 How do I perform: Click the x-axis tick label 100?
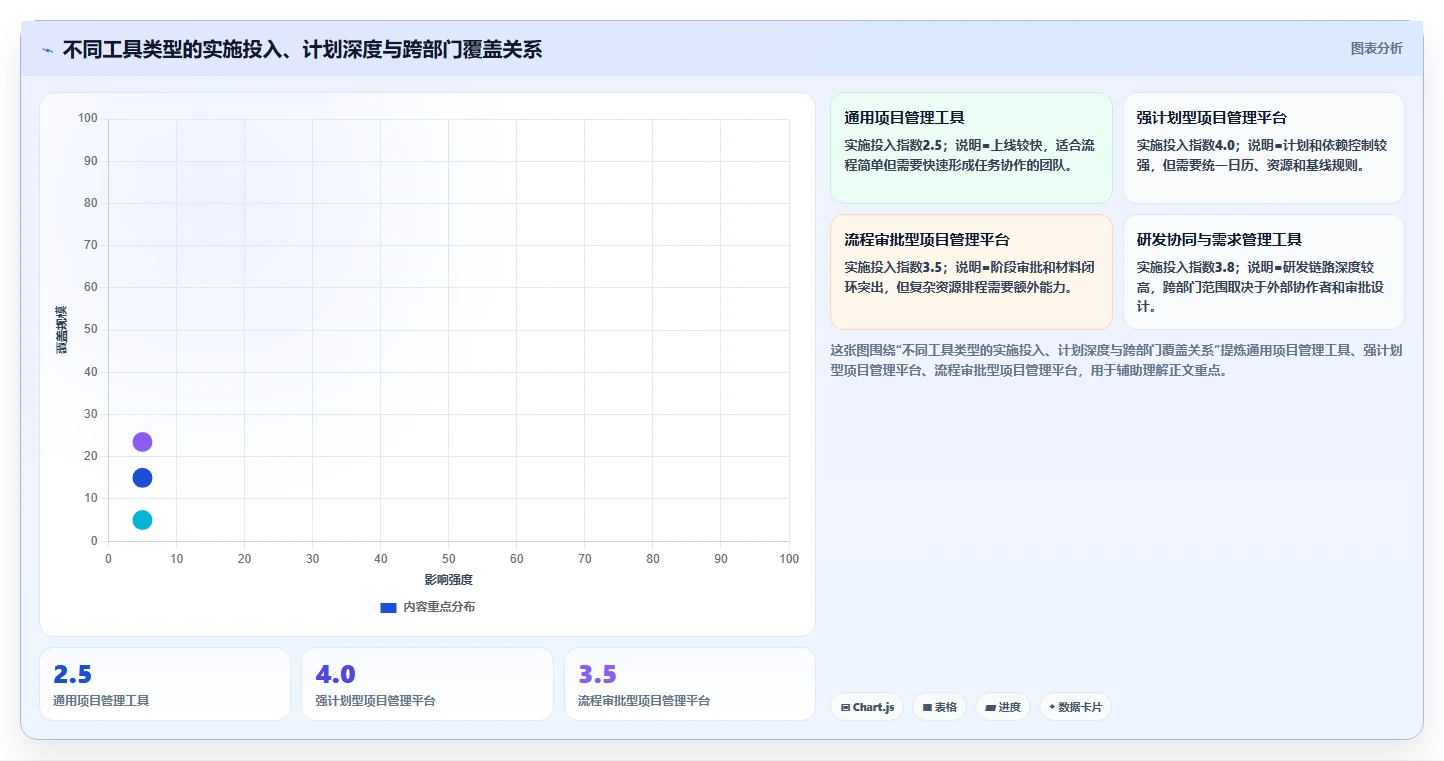789,559
